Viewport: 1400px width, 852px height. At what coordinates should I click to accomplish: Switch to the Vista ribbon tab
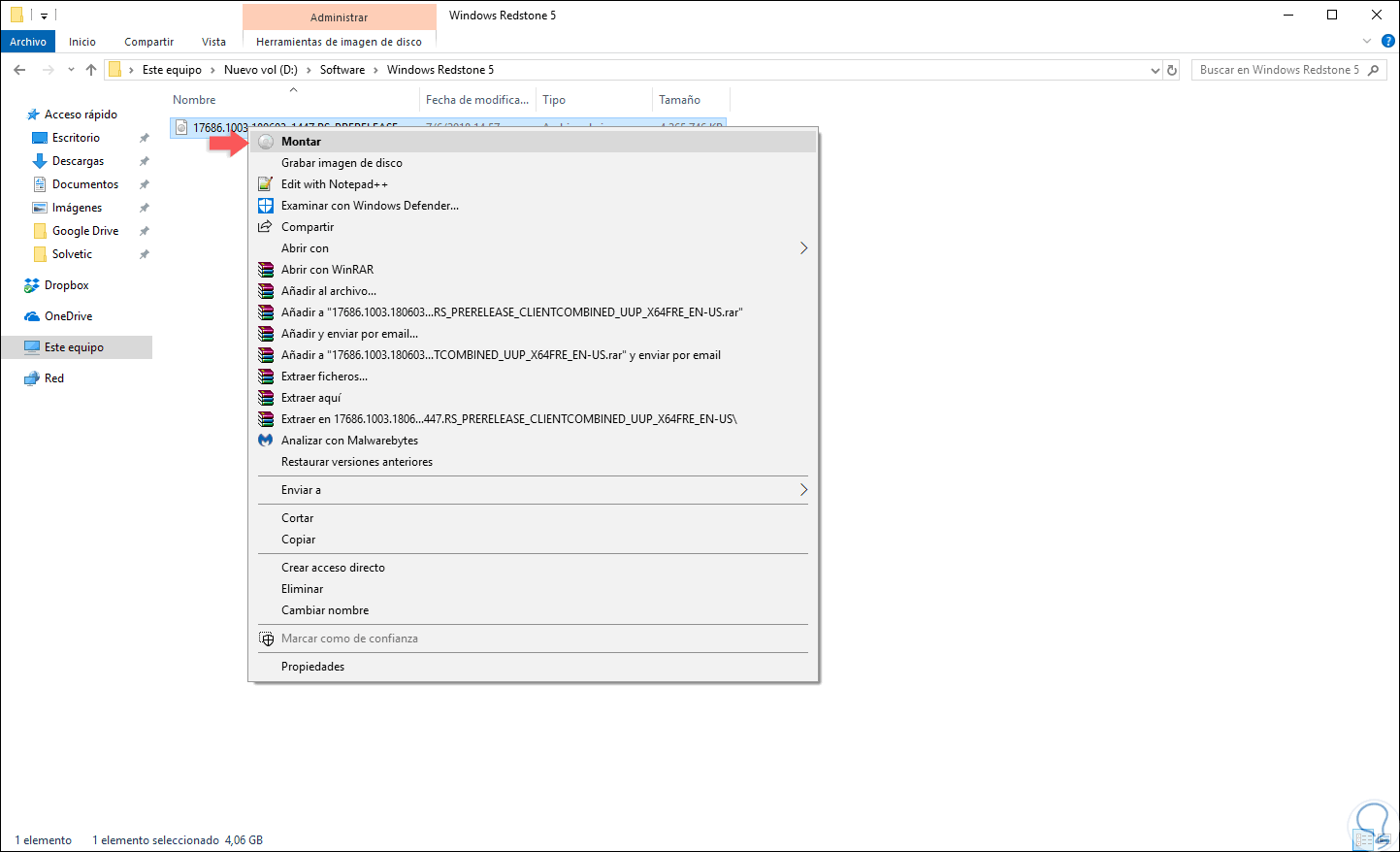click(x=213, y=42)
